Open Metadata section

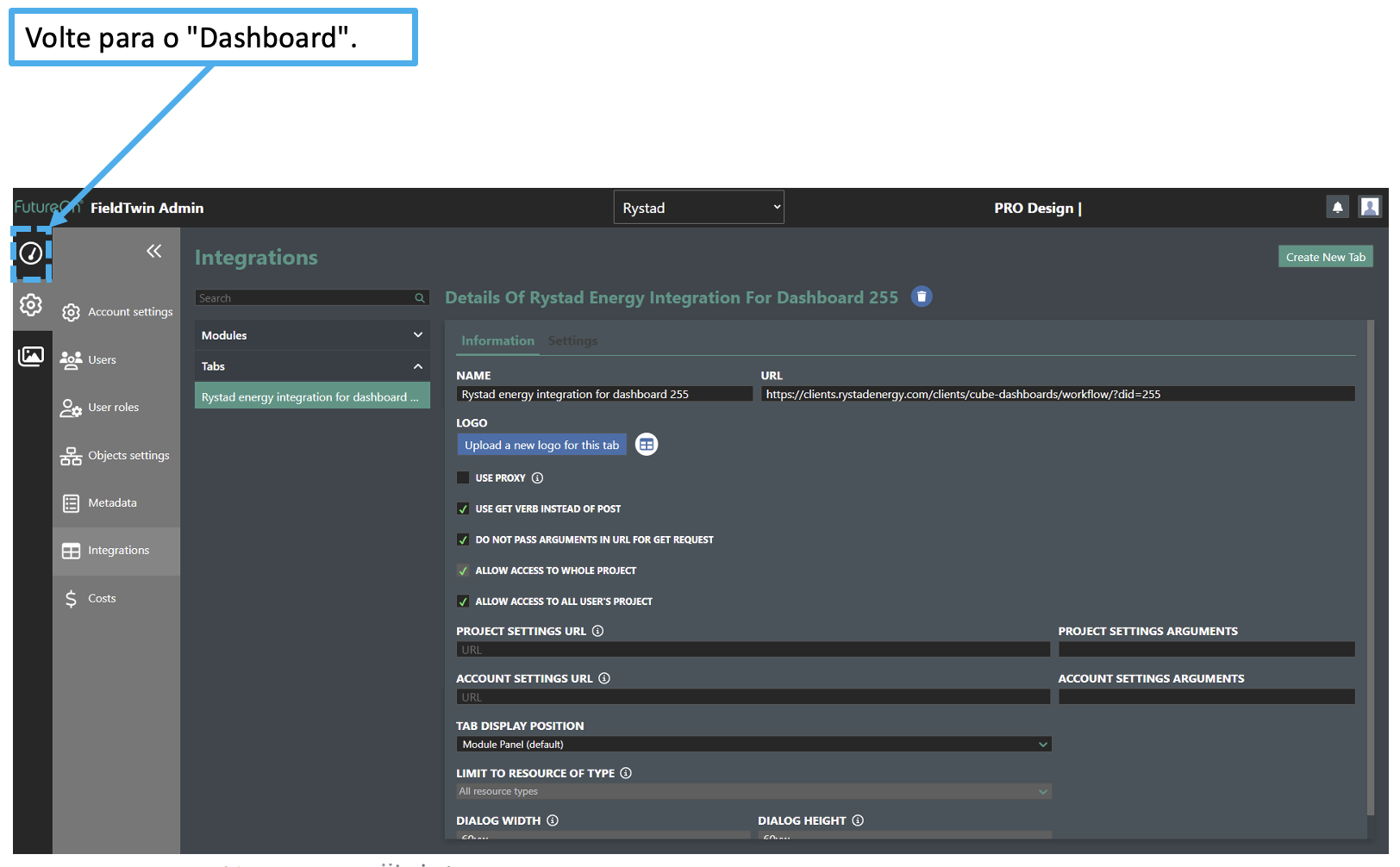coord(116,503)
